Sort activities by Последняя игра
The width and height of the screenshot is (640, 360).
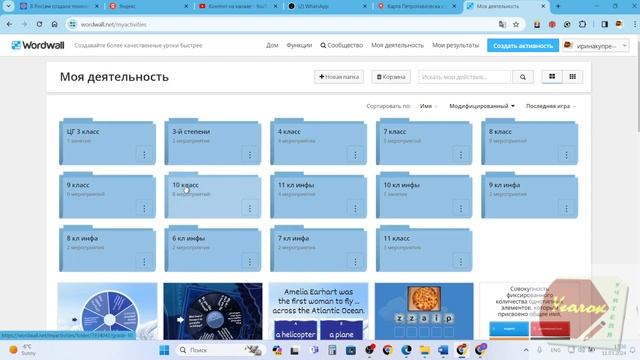pos(551,106)
